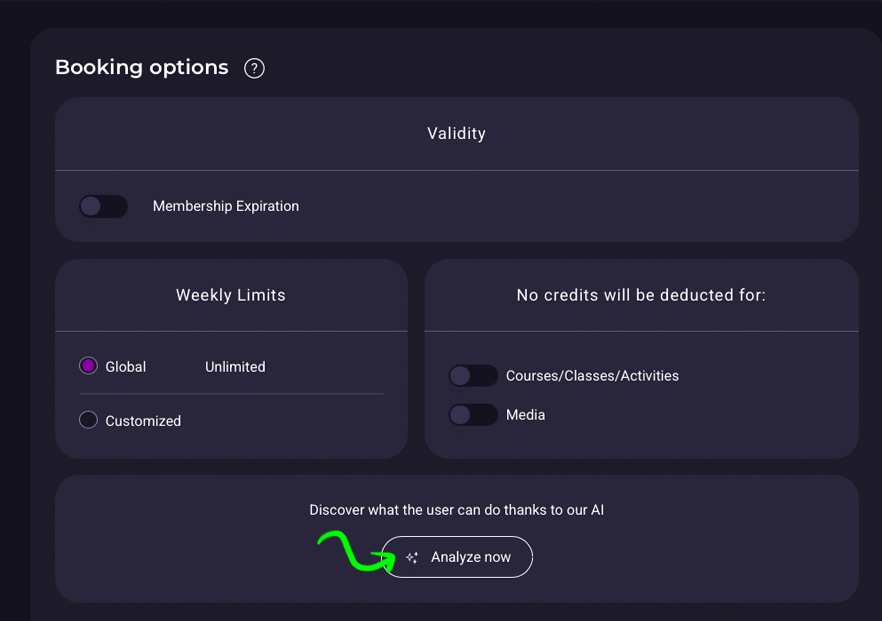Click the Customized option label

click(x=143, y=421)
